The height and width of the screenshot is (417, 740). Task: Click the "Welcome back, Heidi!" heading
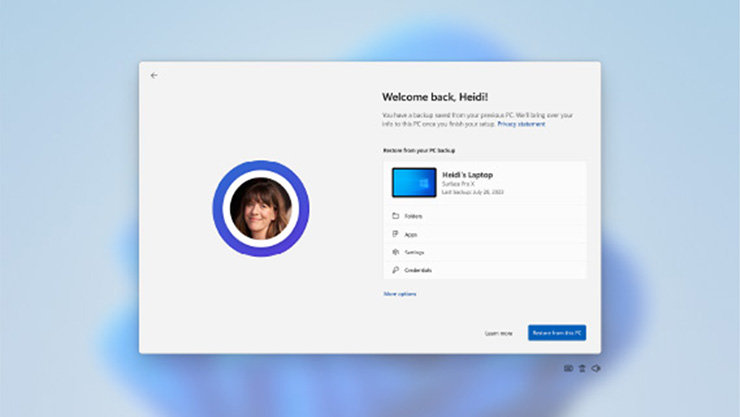click(x=435, y=97)
